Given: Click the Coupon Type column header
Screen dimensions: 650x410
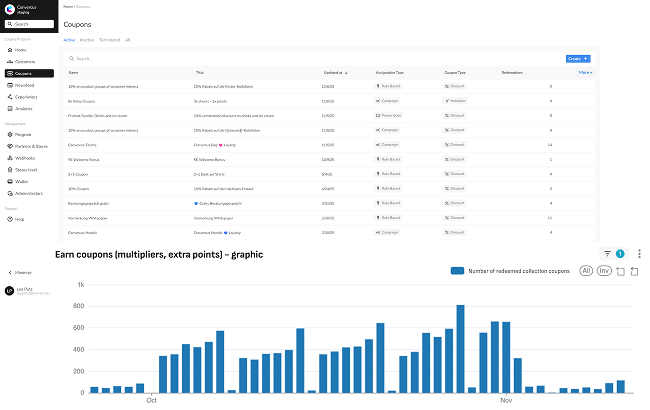Looking at the screenshot, I should point(455,73).
